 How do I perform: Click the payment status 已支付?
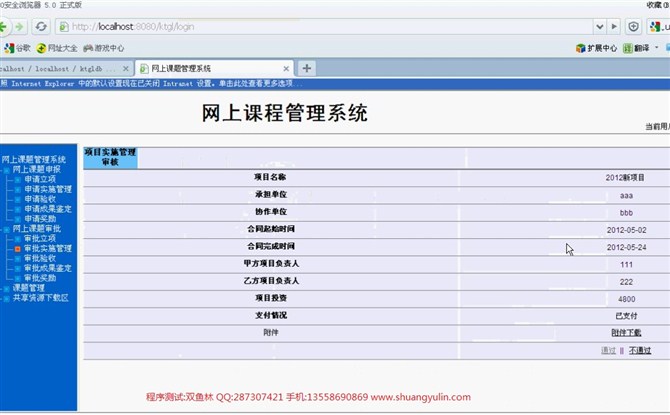(626, 316)
